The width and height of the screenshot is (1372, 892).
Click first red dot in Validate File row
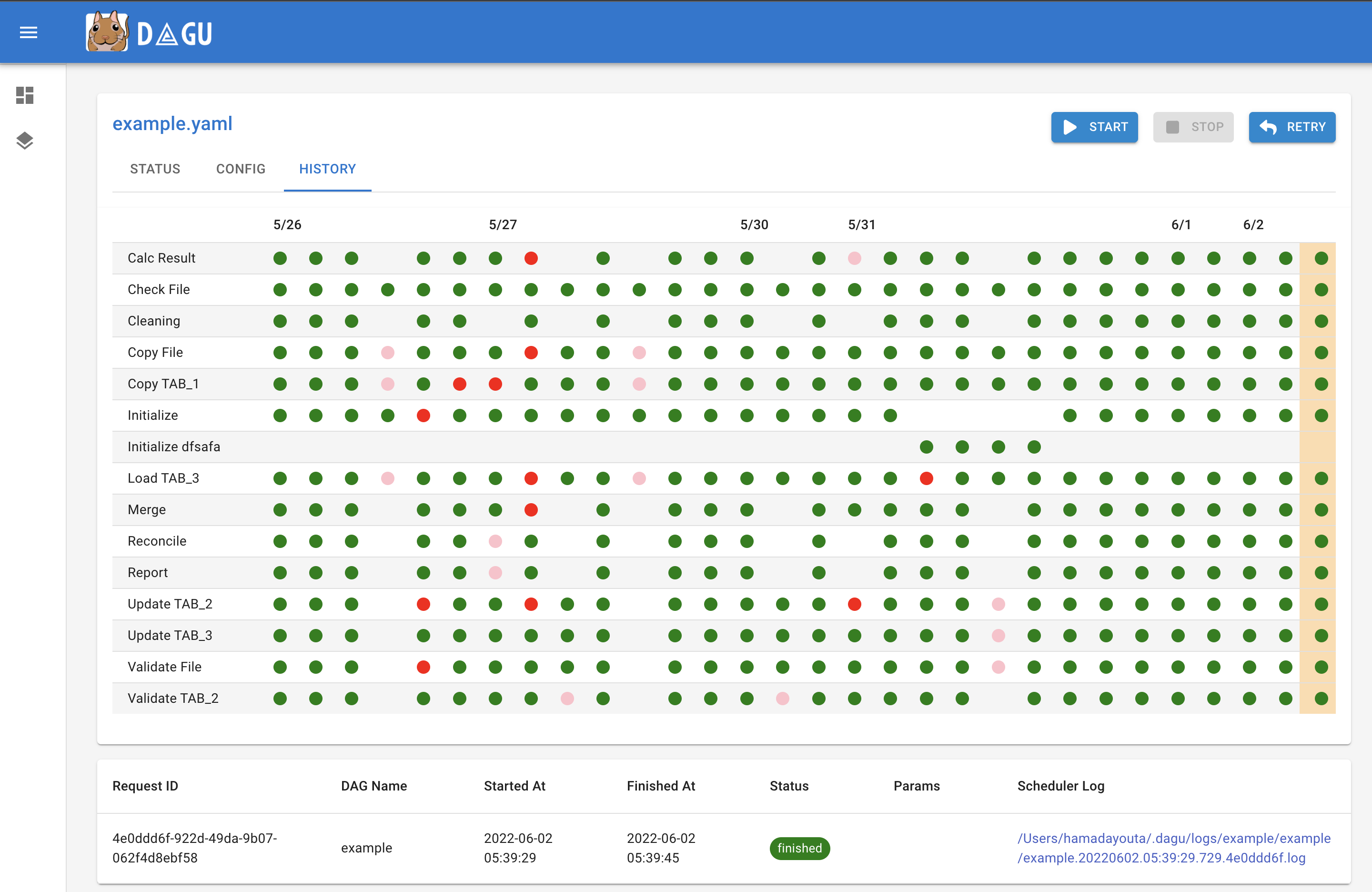423,667
